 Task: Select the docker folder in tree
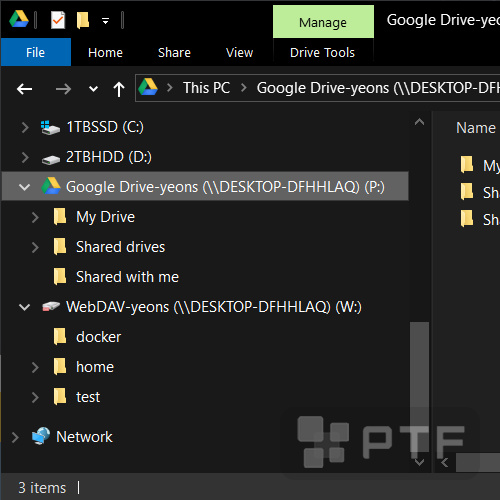click(99, 337)
